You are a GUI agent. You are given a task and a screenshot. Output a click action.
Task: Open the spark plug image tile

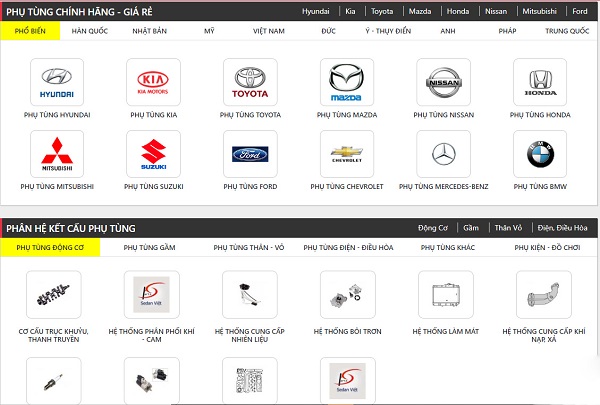(54, 381)
